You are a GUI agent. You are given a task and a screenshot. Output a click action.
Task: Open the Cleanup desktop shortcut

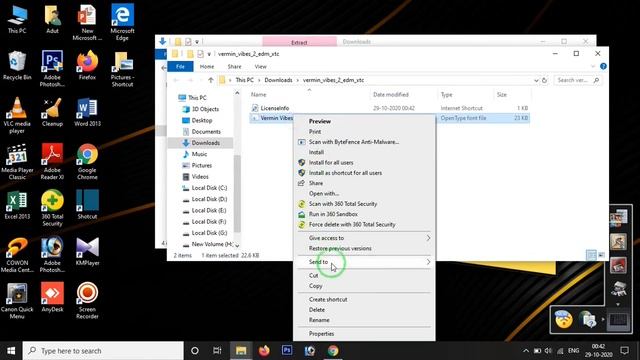coord(52,112)
